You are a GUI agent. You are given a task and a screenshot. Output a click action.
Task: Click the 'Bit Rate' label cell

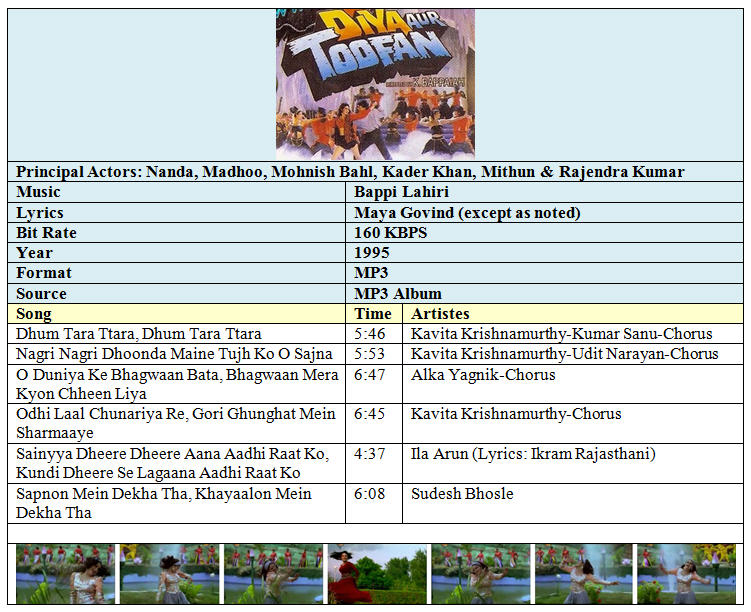point(176,233)
